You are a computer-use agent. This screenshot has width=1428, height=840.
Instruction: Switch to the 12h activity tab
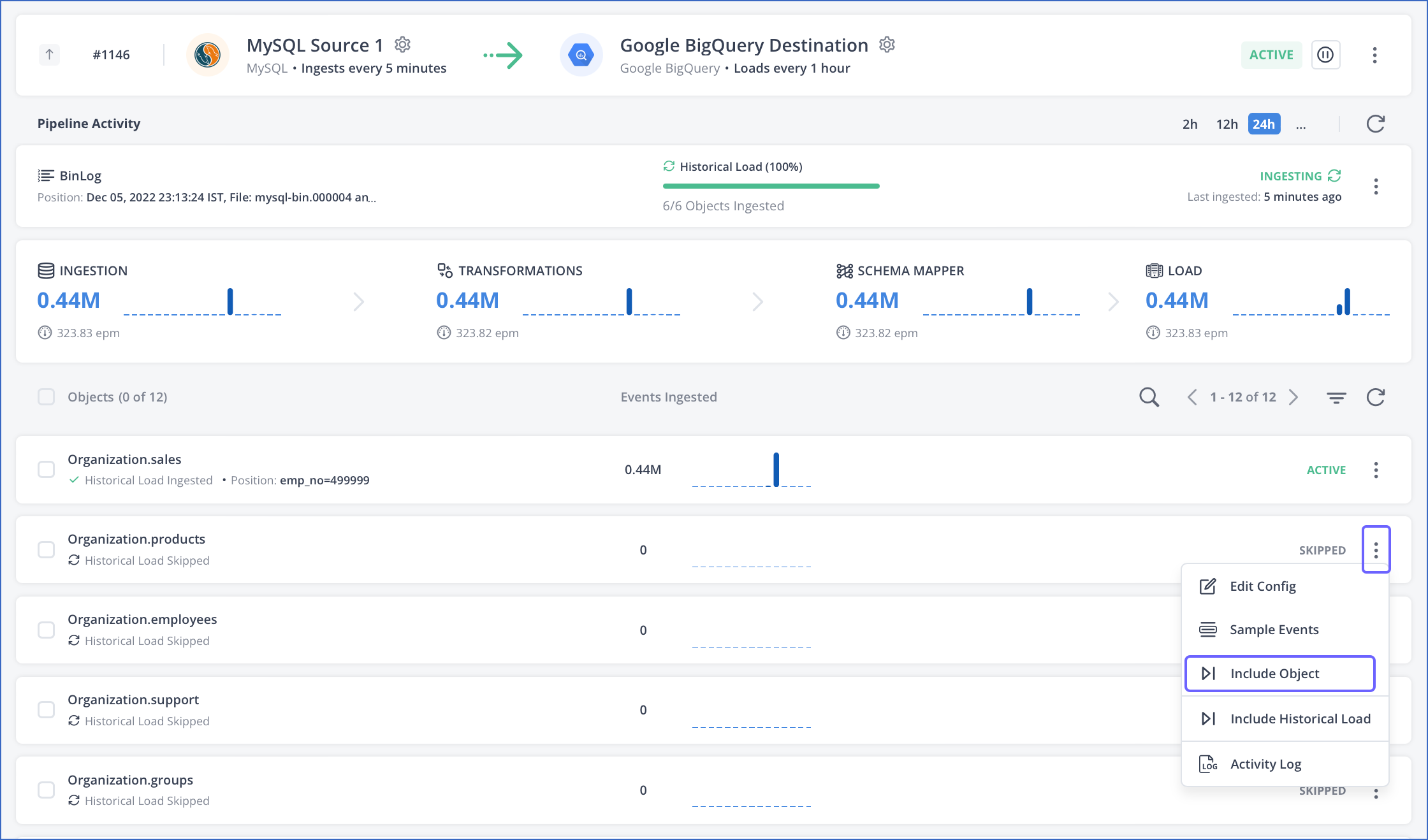tap(1227, 124)
